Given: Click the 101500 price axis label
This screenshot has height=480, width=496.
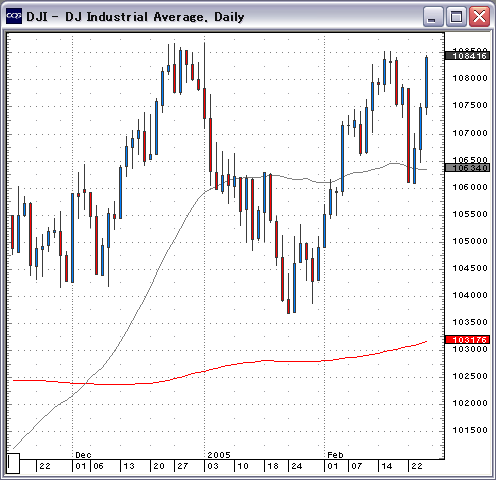Looking at the screenshot, I should [470, 430].
